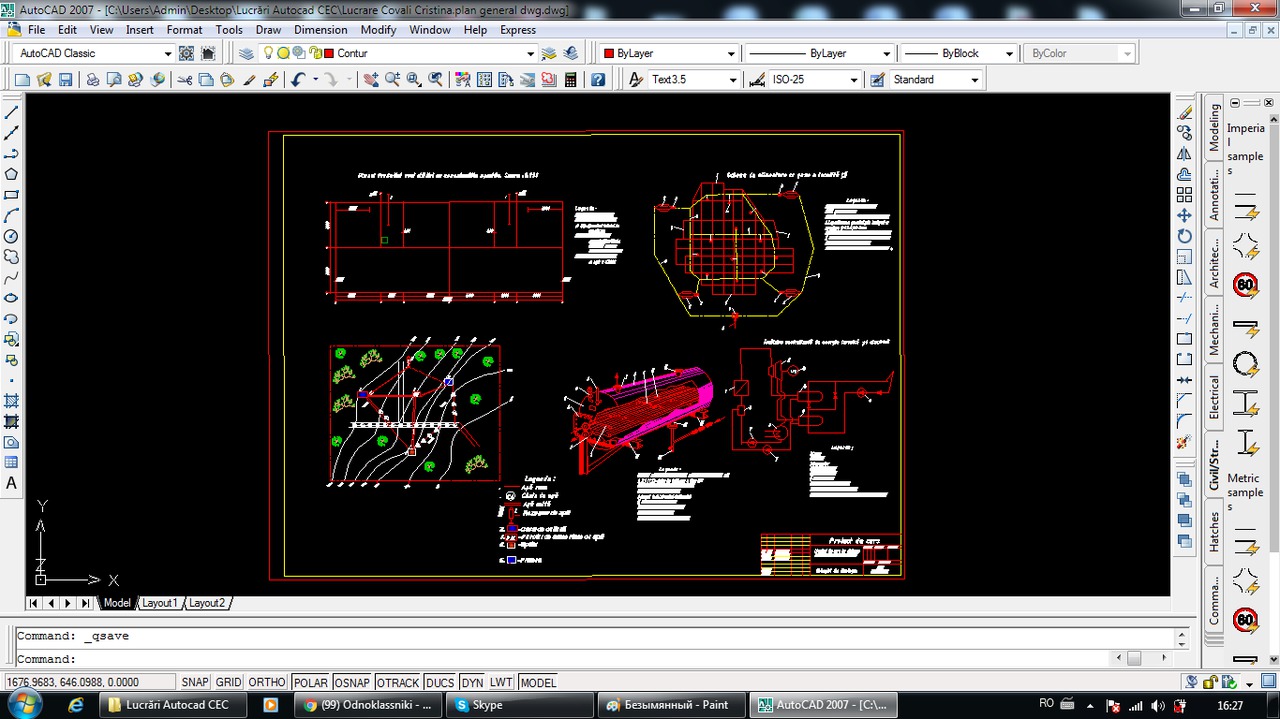The height and width of the screenshot is (719, 1280).
Task: Select the Pan Realtime tool
Action: click(x=371, y=79)
